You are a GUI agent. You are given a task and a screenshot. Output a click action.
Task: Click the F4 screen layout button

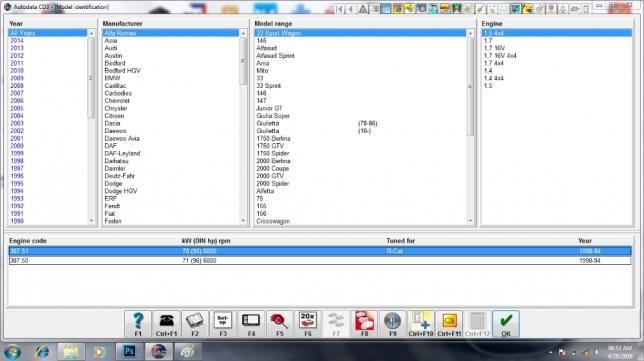pyautogui.click(x=251, y=324)
